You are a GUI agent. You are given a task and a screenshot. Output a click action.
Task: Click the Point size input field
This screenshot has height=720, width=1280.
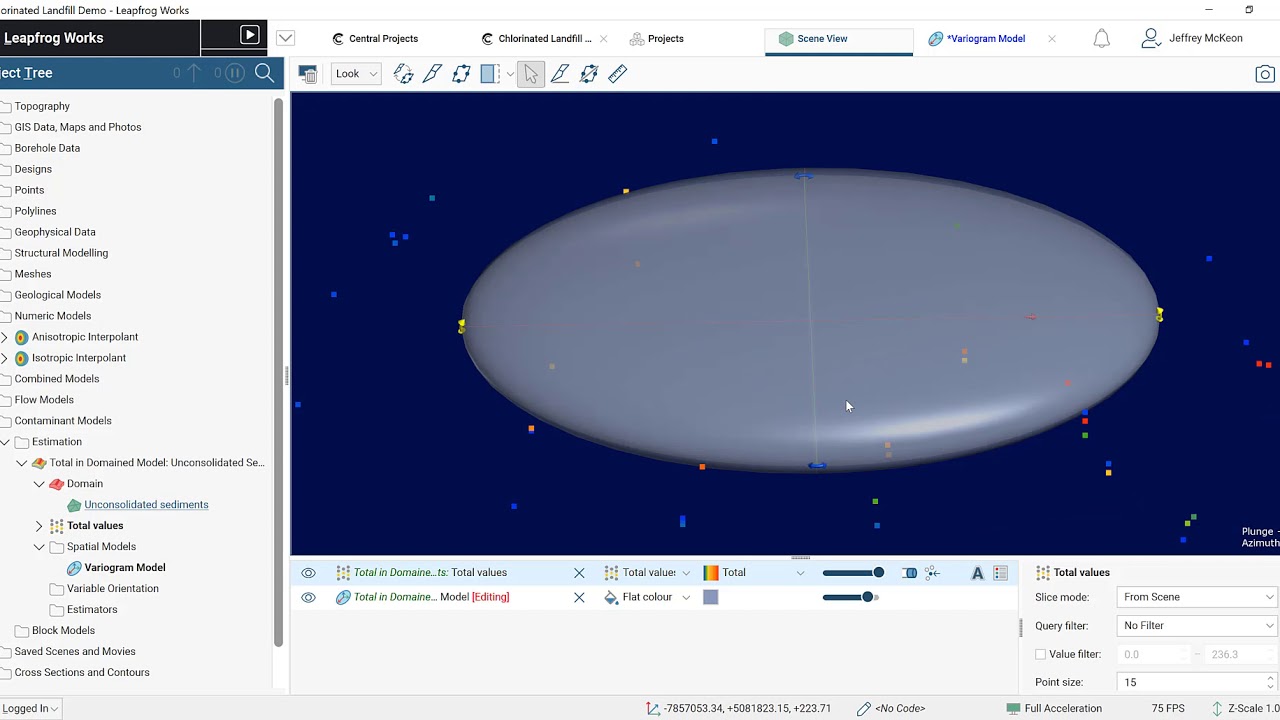[1190, 682]
